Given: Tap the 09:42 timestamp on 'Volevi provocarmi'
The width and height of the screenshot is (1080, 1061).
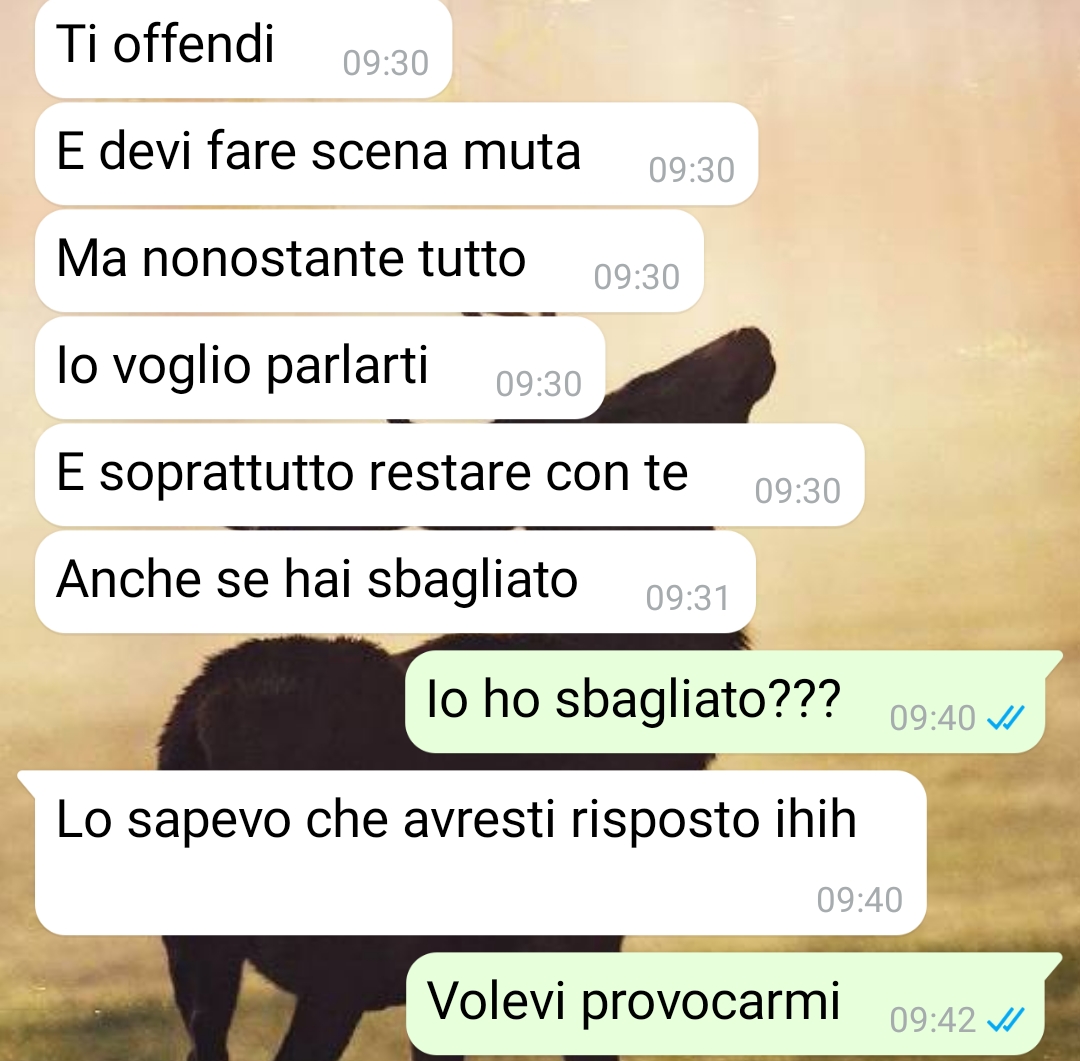Looking at the screenshot, I should 932,1020.
